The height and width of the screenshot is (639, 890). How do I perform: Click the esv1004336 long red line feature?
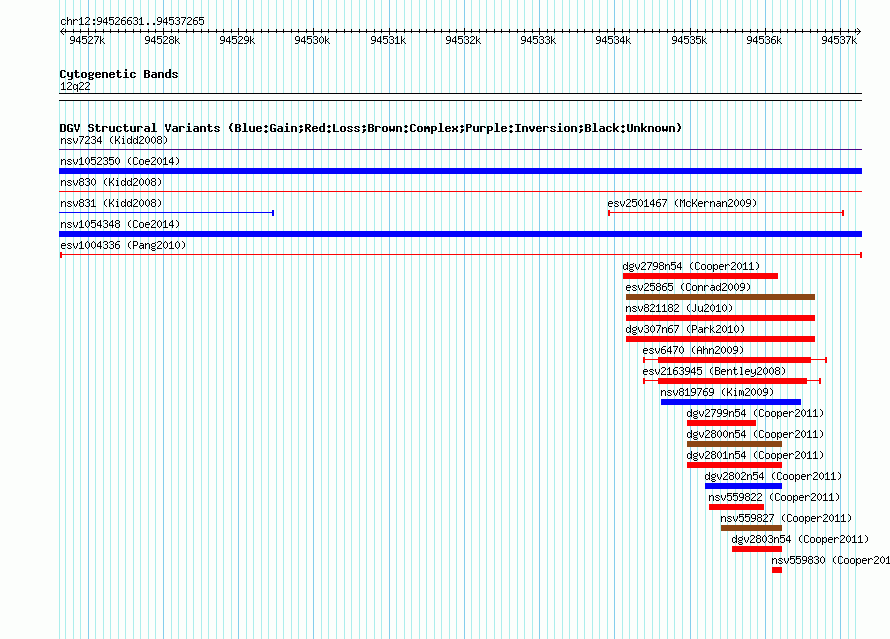[x=460, y=255]
